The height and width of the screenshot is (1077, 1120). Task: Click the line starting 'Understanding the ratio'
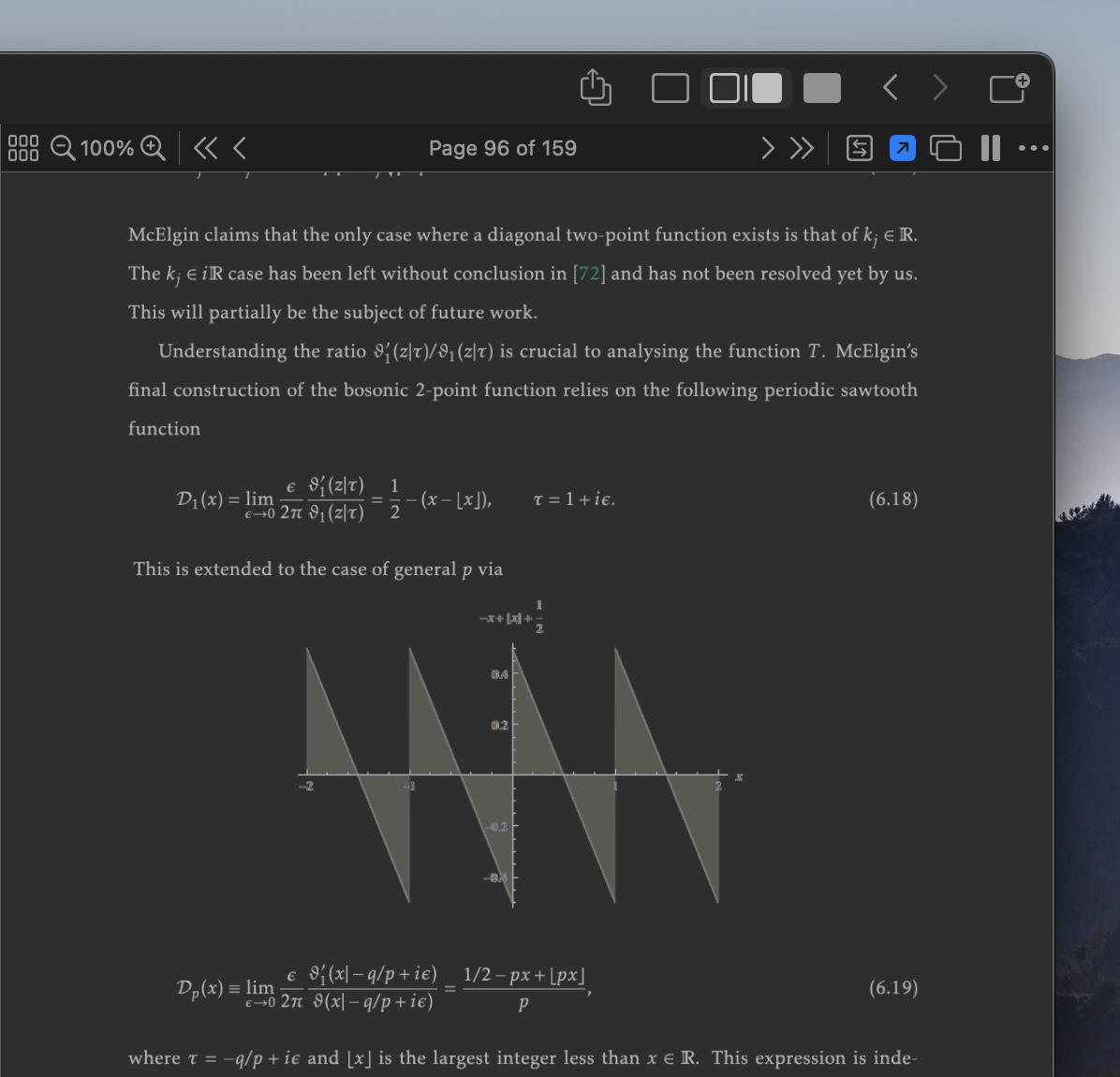tap(538, 351)
